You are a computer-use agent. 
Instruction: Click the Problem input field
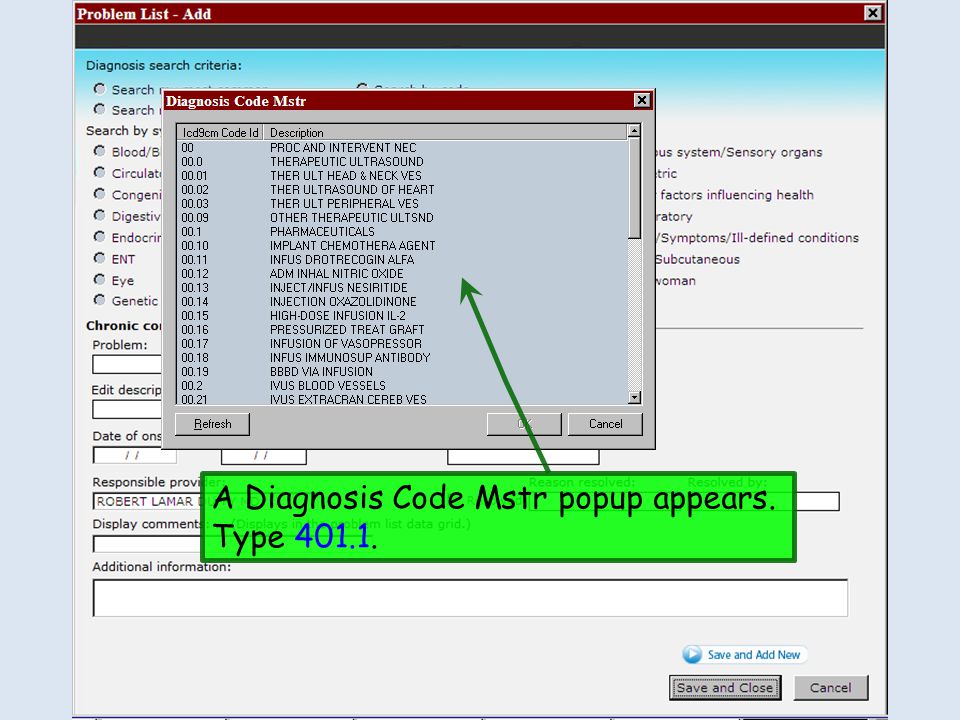(x=127, y=364)
